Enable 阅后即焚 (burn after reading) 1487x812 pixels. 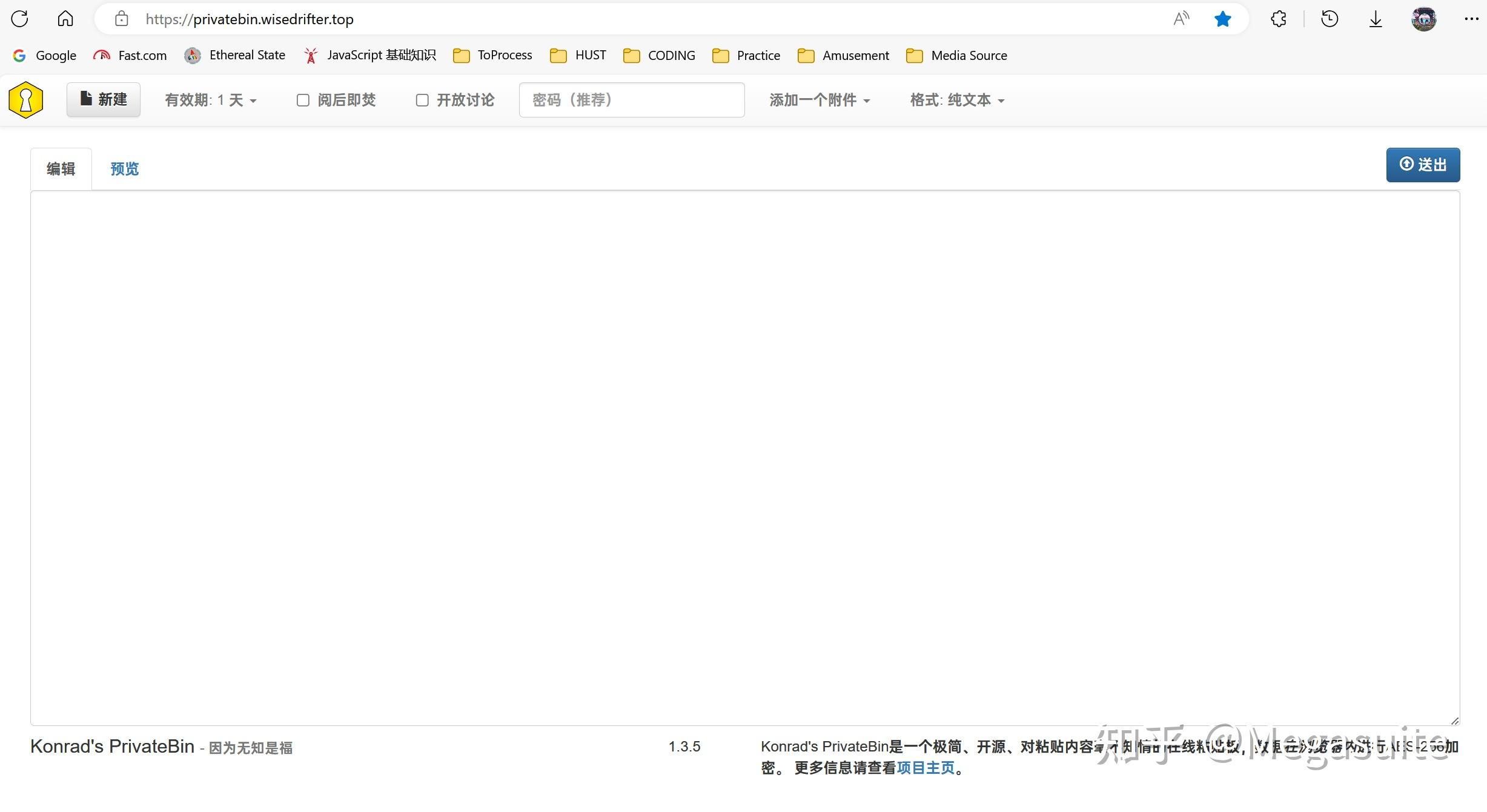click(303, 100)
